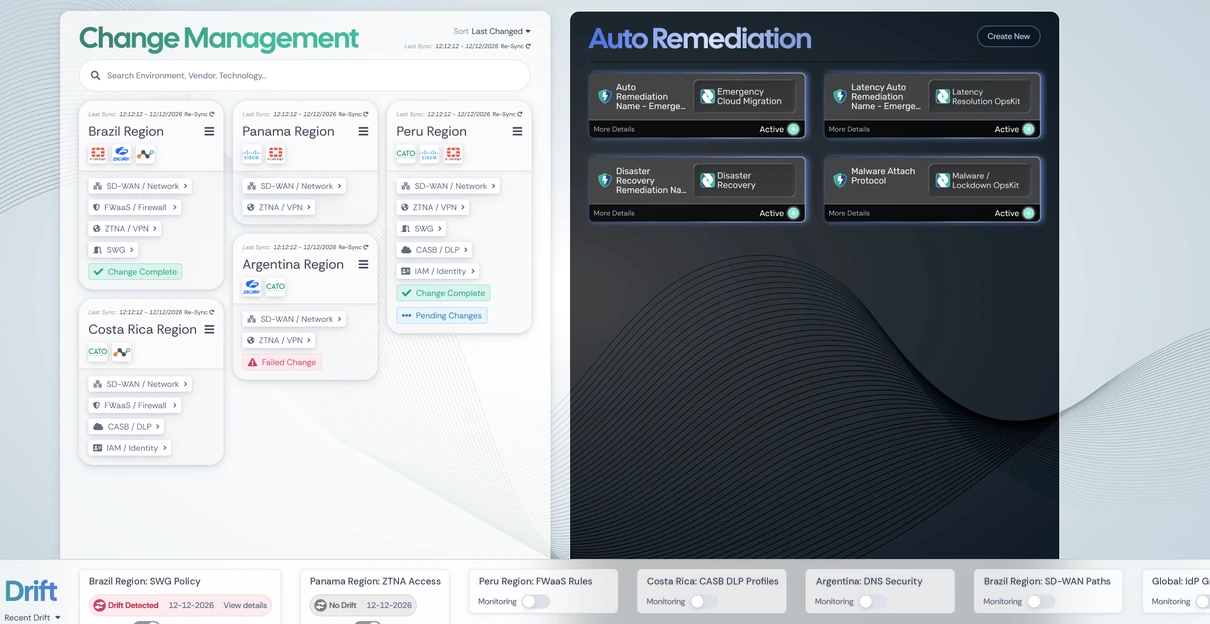Expand SWG in Brazil Region
Image resolution: width=1210 pixels, height=624 pixels.
(112, 250)
